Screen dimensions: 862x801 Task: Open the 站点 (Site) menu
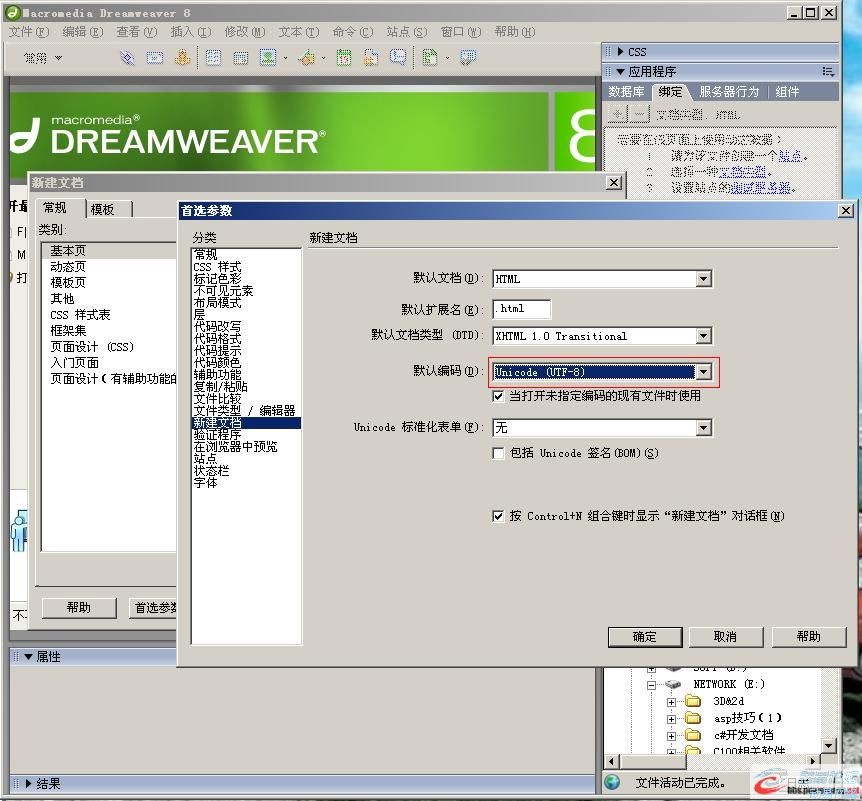click(x=406, y=32)
